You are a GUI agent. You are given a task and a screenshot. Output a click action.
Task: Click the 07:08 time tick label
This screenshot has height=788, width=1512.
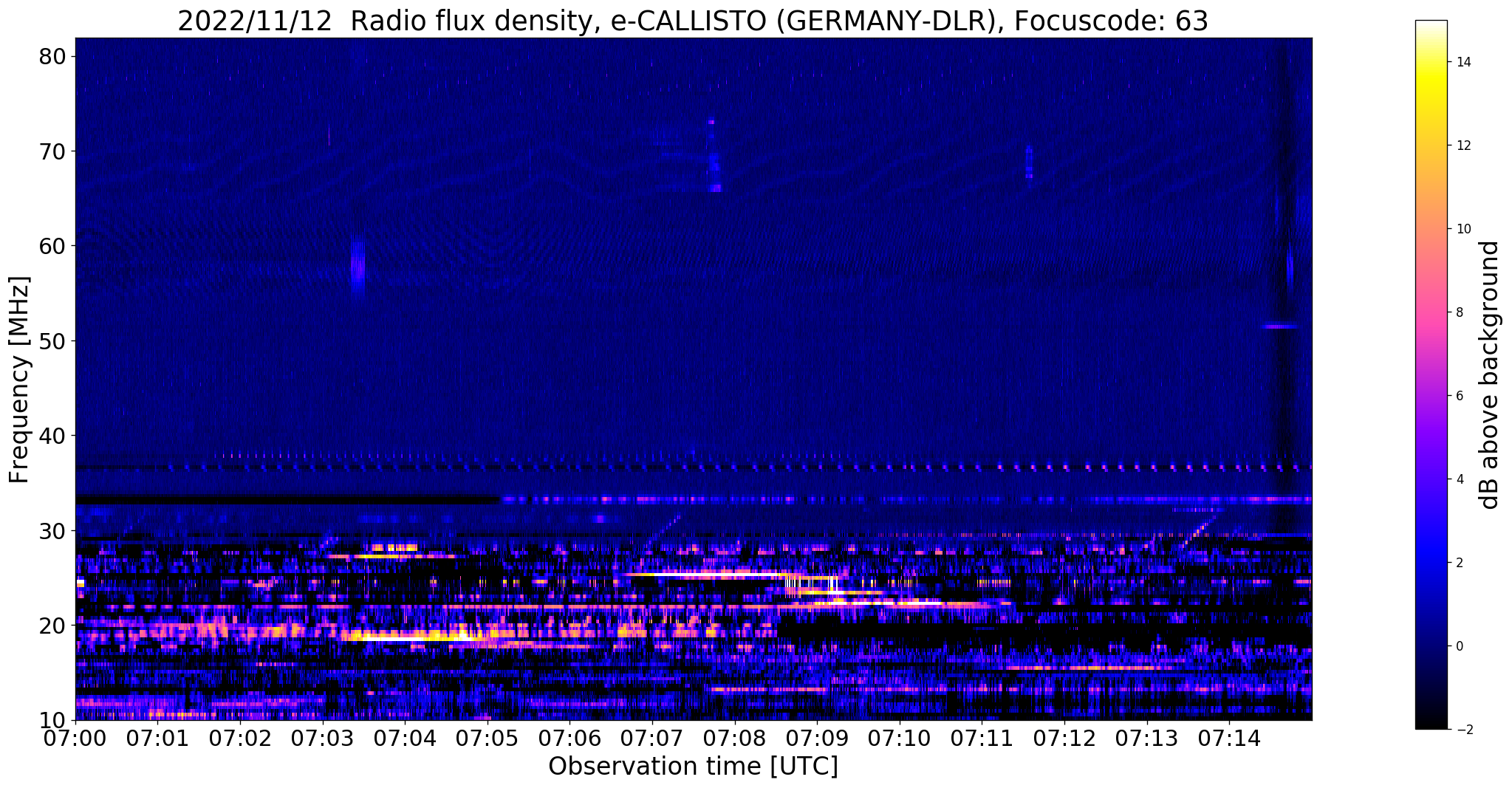[x=734, y=739]
